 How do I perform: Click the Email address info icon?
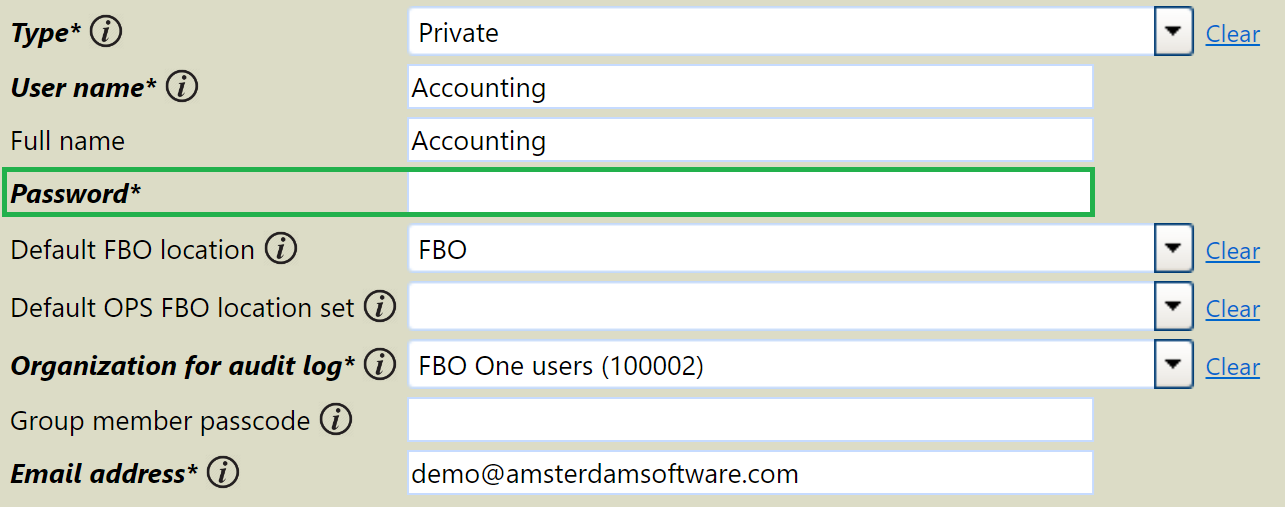pyautogui.click(x=222, y=473)
